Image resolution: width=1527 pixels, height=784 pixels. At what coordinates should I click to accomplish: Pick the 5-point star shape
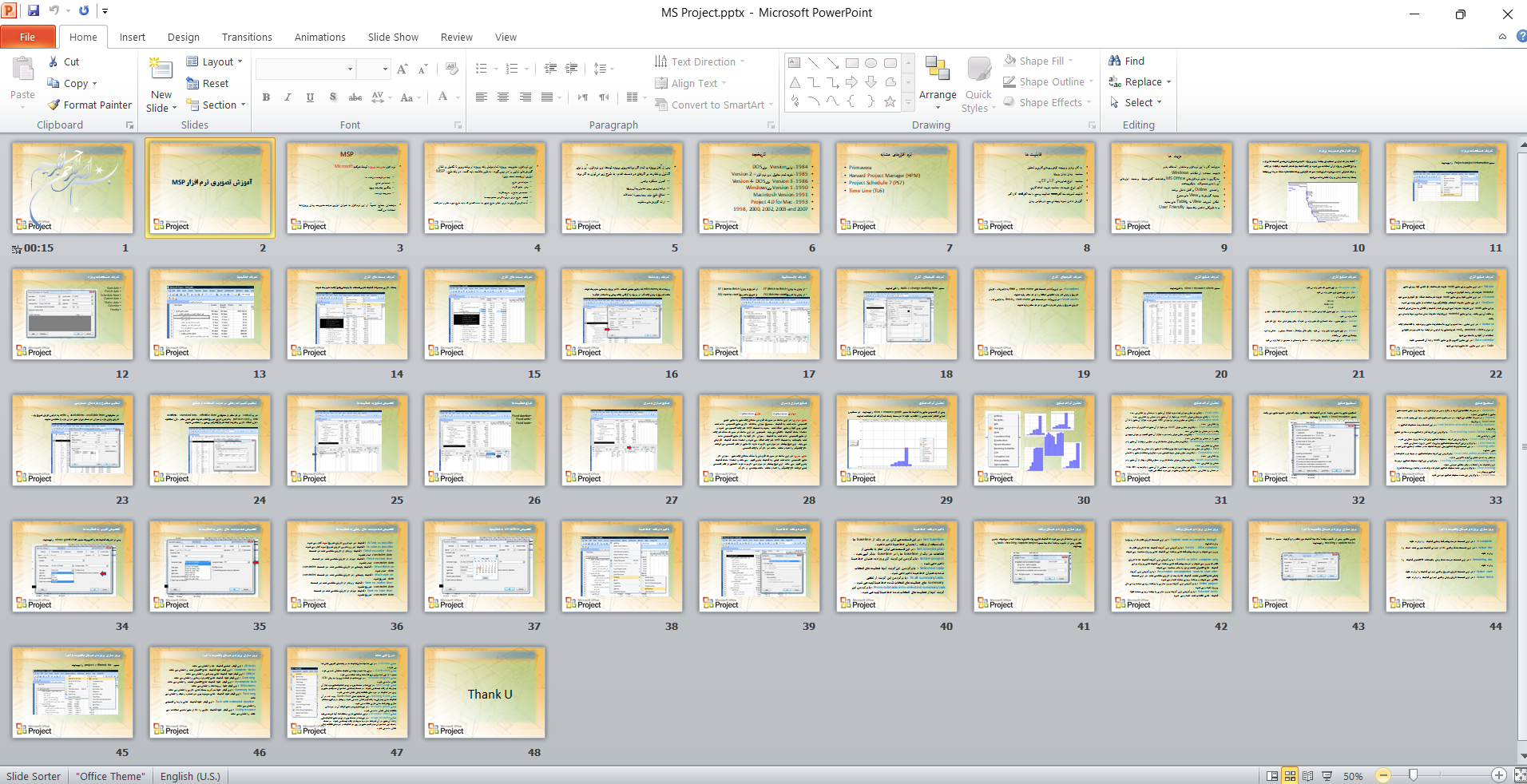[x=890, y=101]
